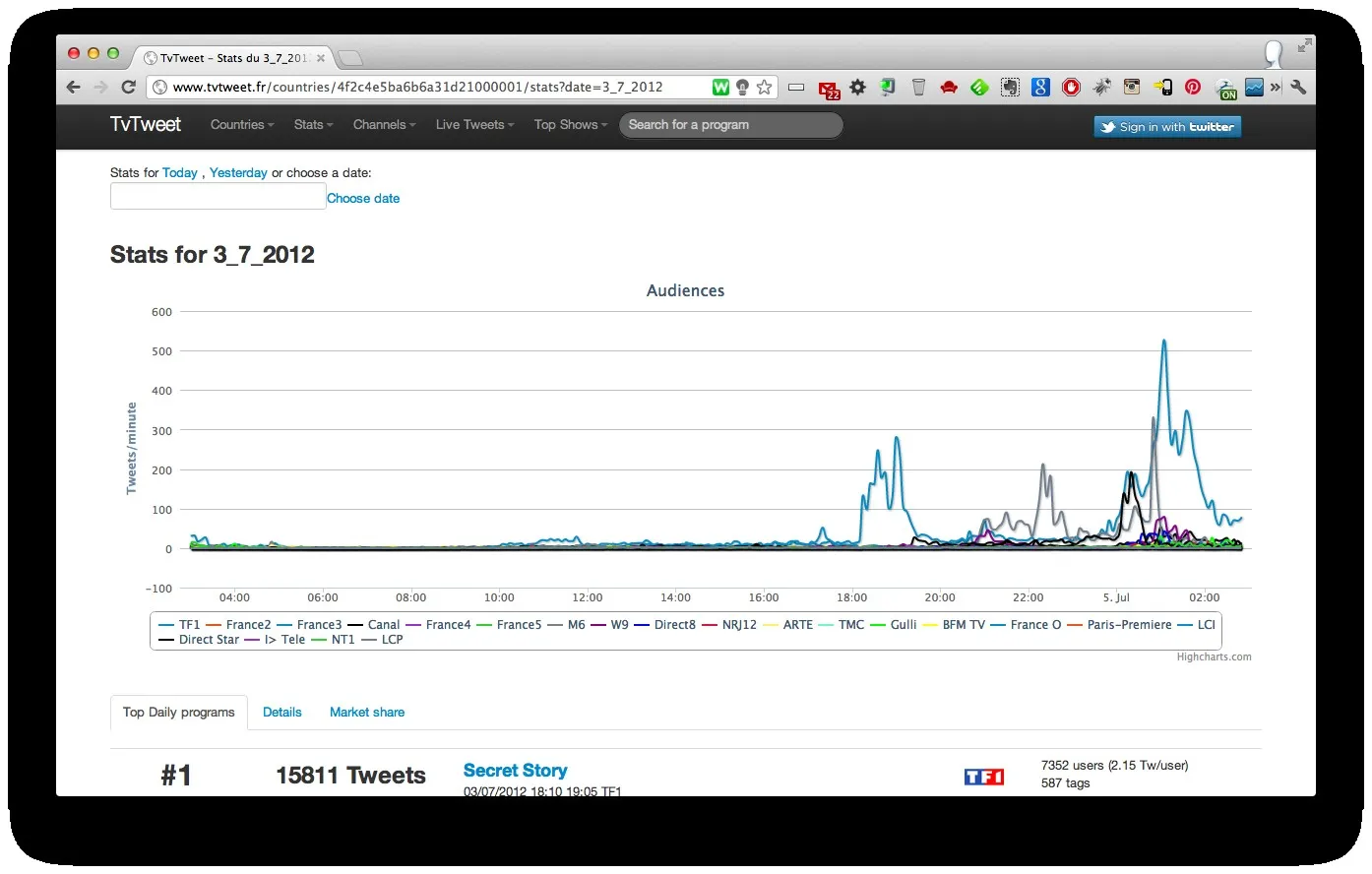
Task: Click the date input field
Action: pos(218,197)
